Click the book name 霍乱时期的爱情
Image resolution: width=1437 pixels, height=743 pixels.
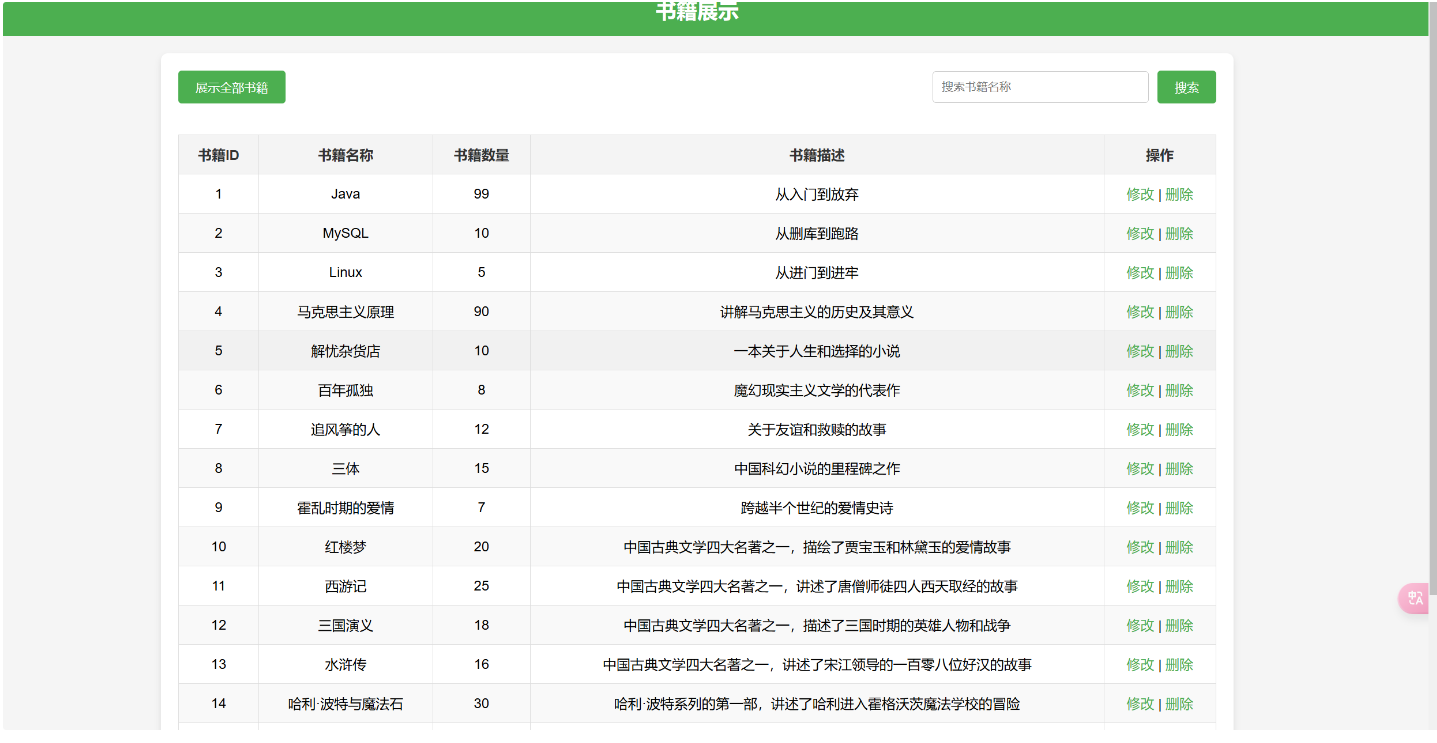pyautogui.click(x=346, y=508)
